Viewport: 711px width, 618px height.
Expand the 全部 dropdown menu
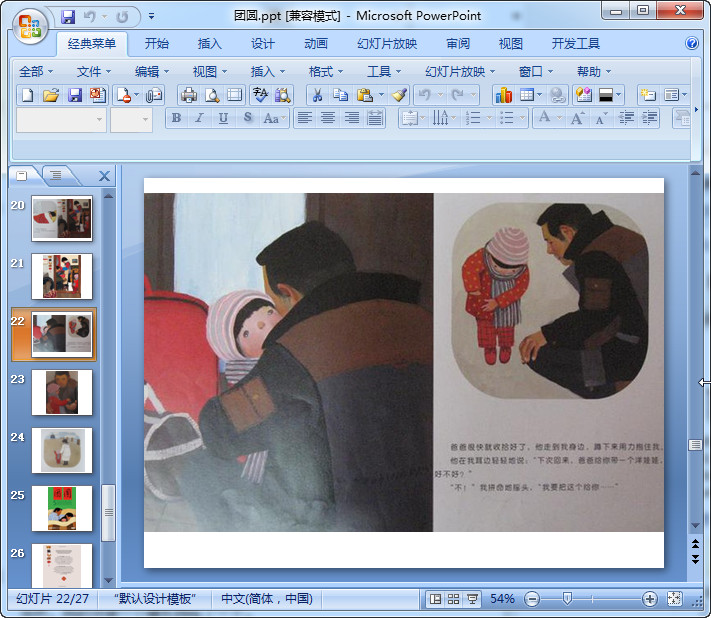[x=36, y=72]
